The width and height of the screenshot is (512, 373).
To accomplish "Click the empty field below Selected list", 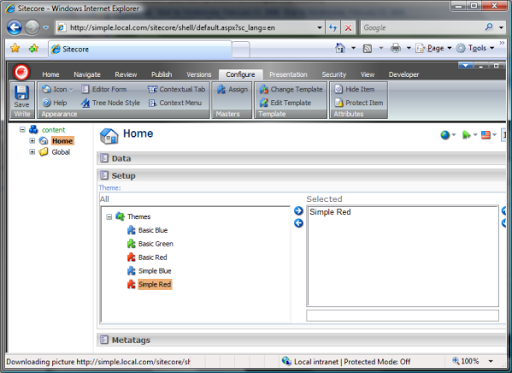I will click(x=403, y=316).
